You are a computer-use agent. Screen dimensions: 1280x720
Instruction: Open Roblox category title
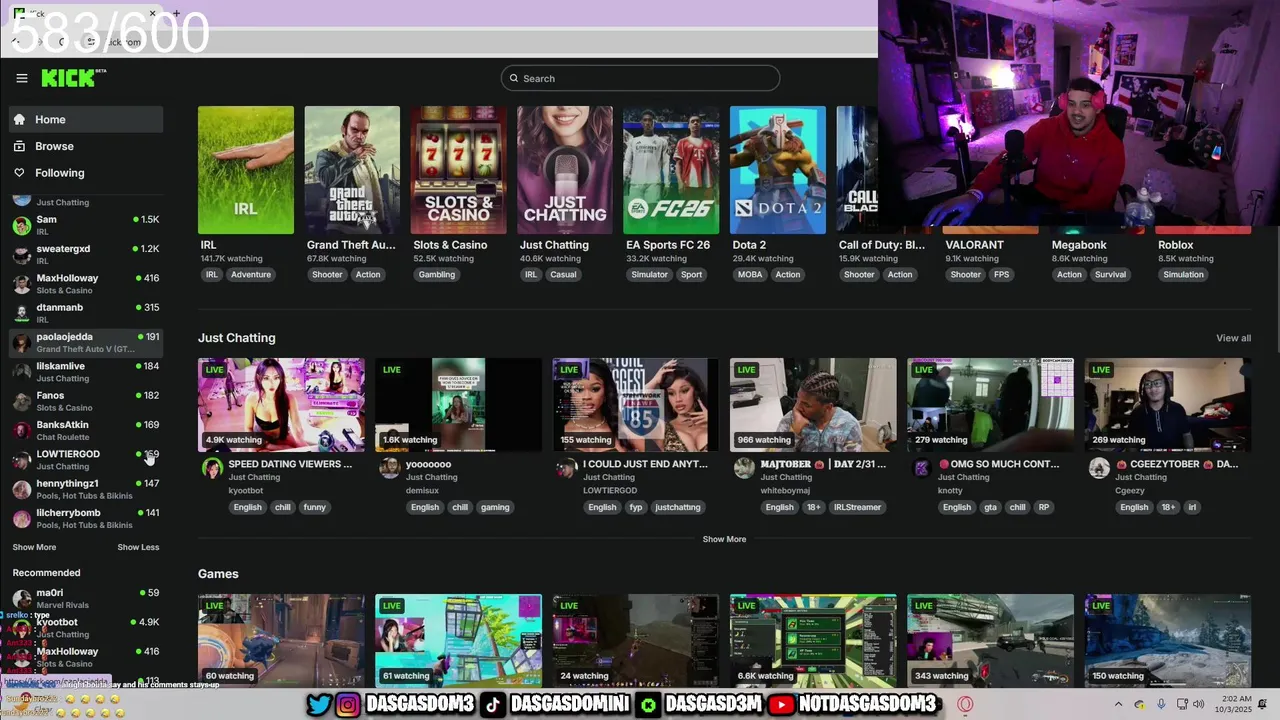tap(1176, 245)
